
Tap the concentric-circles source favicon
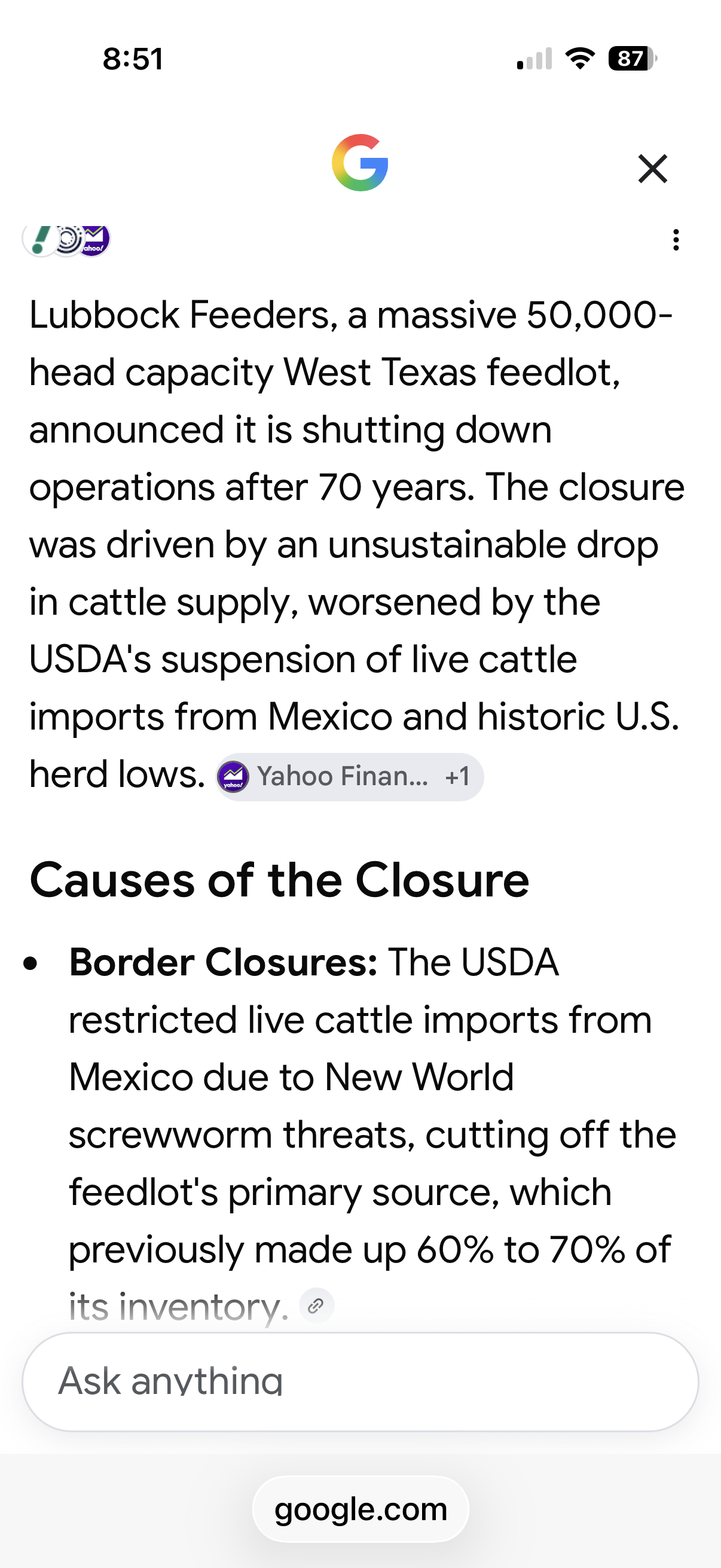click(x=68, y=240)
